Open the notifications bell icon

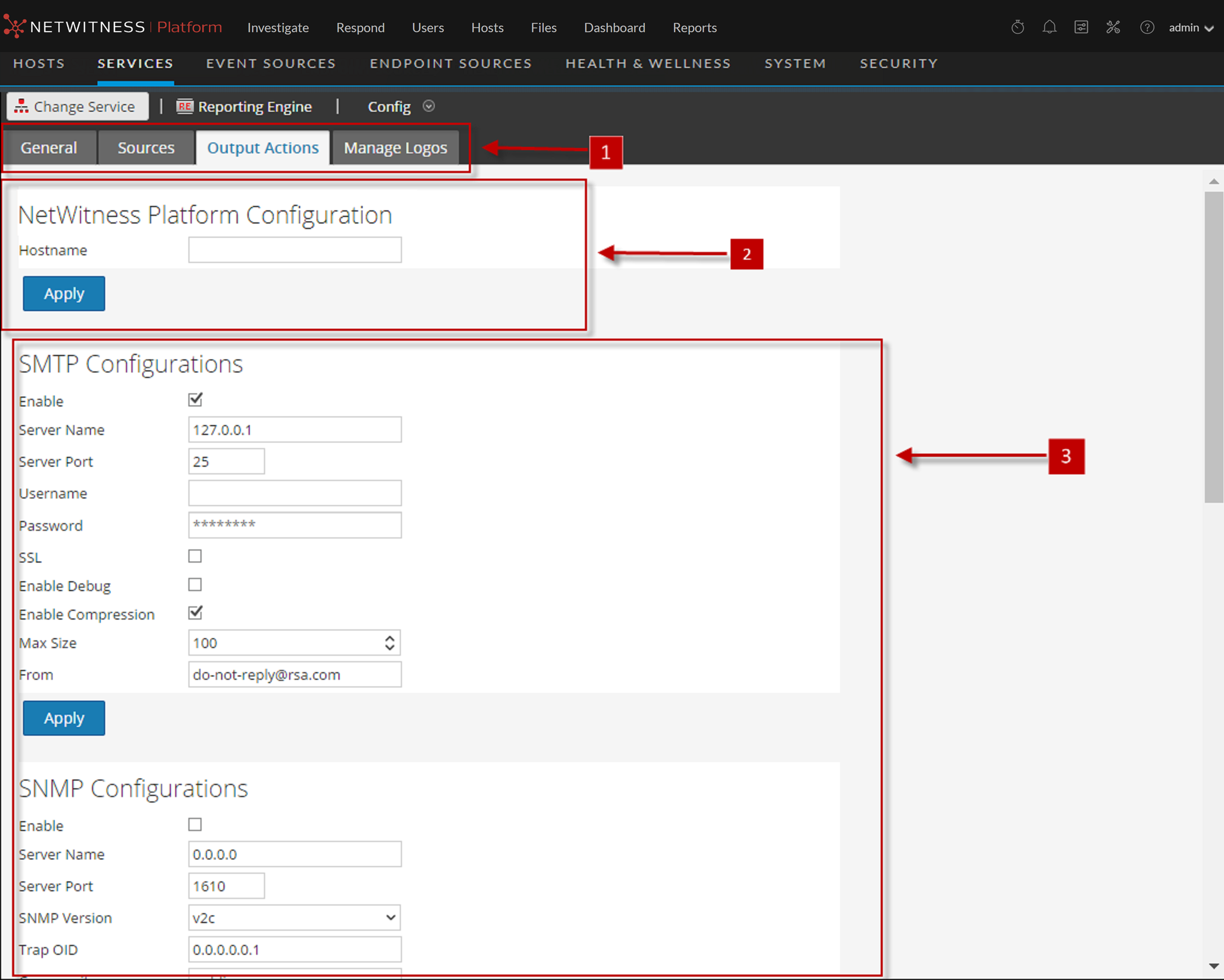click(x=1049, y=27)
